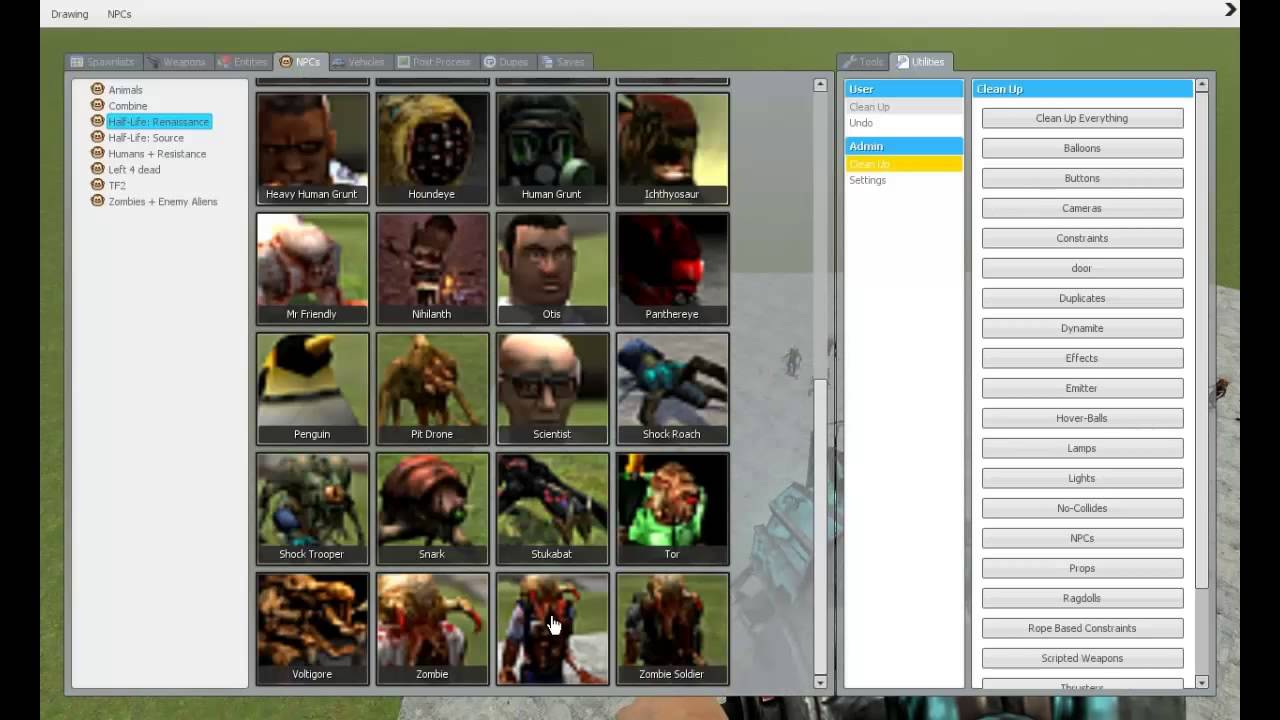
Task: Clean up Ragdolls
Action: (x=1082, y=598)
